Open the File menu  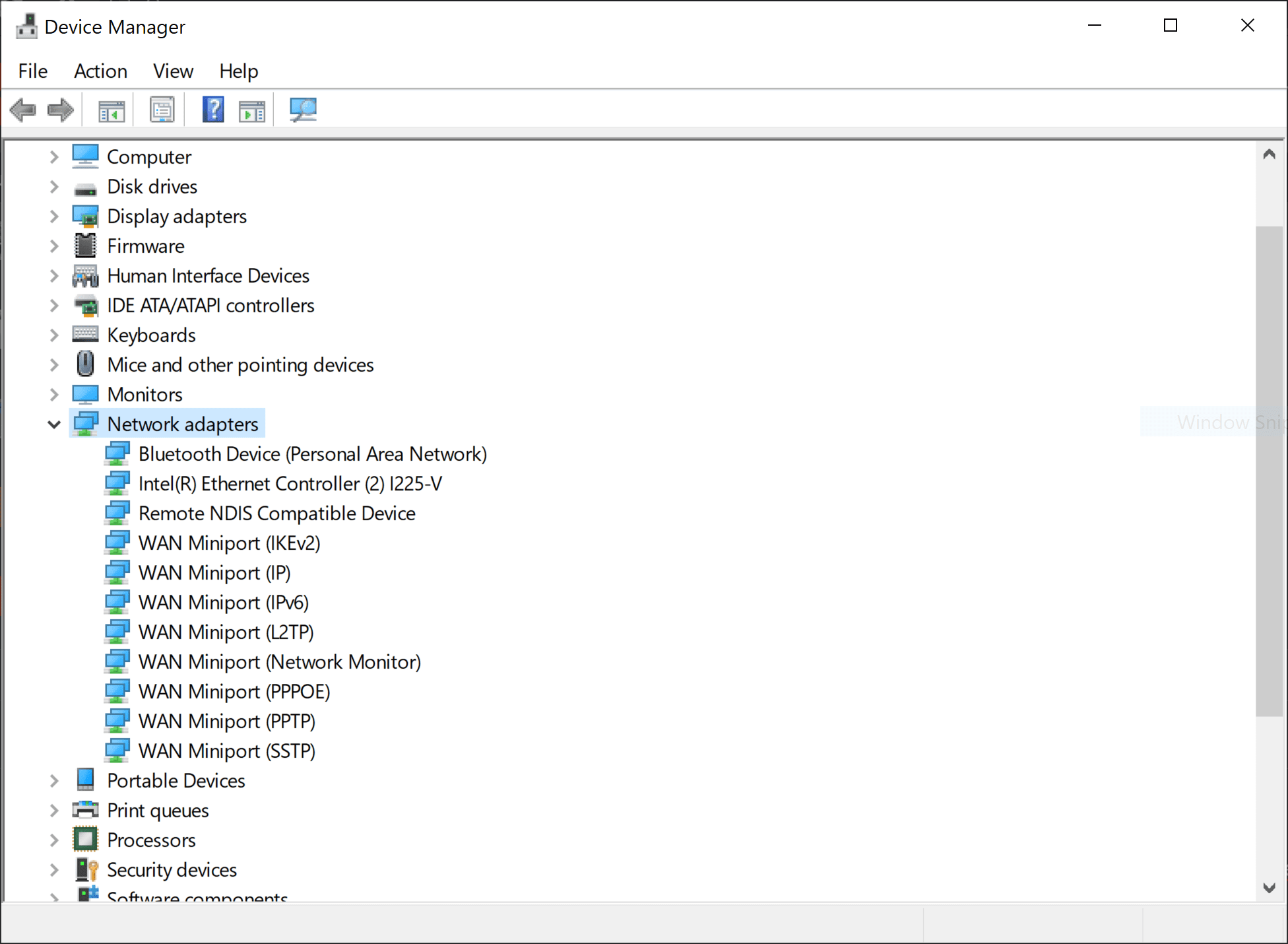pos(33,71)
